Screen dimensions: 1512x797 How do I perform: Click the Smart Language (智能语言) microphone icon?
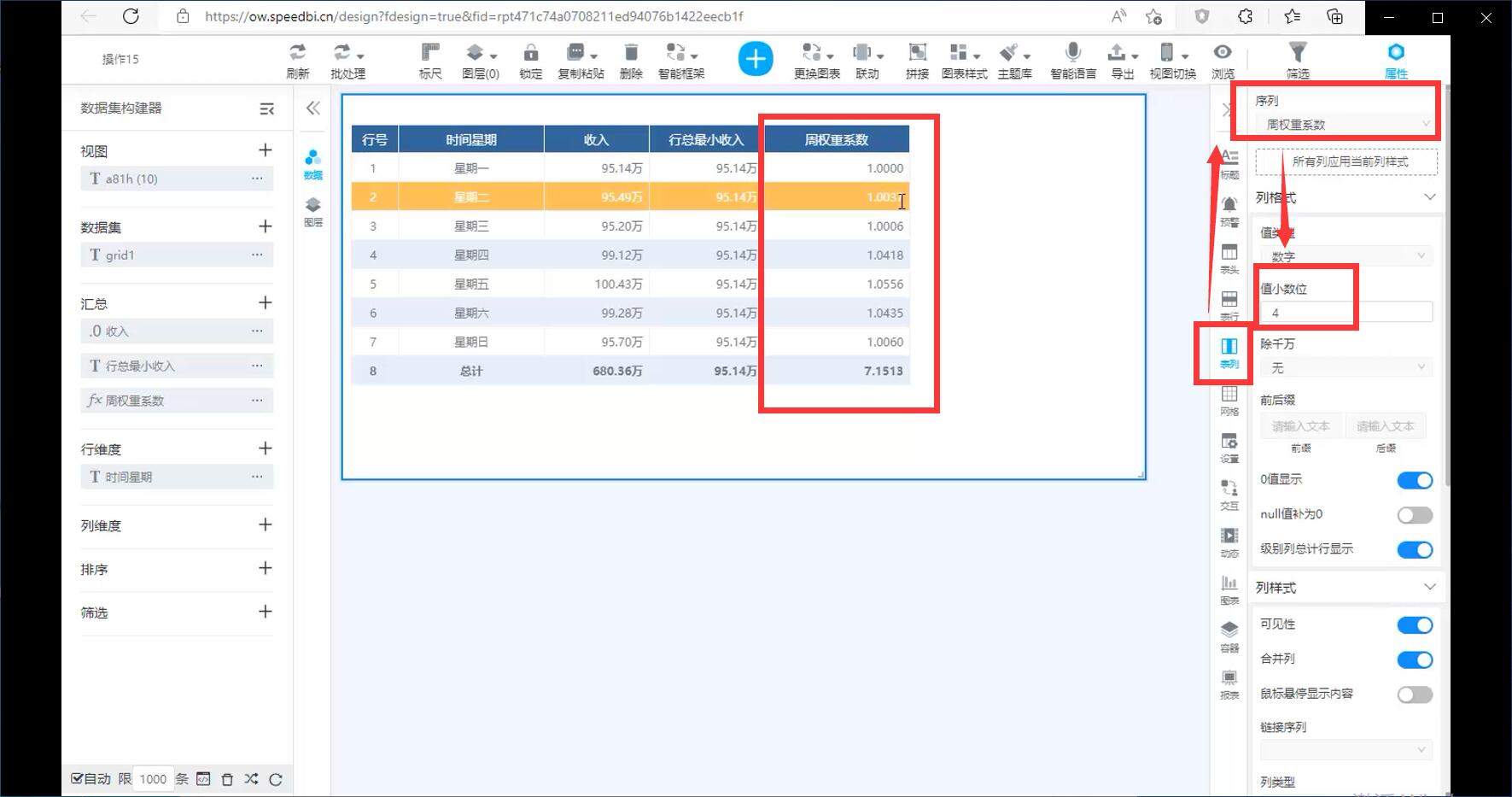[x=1073, y=60]
